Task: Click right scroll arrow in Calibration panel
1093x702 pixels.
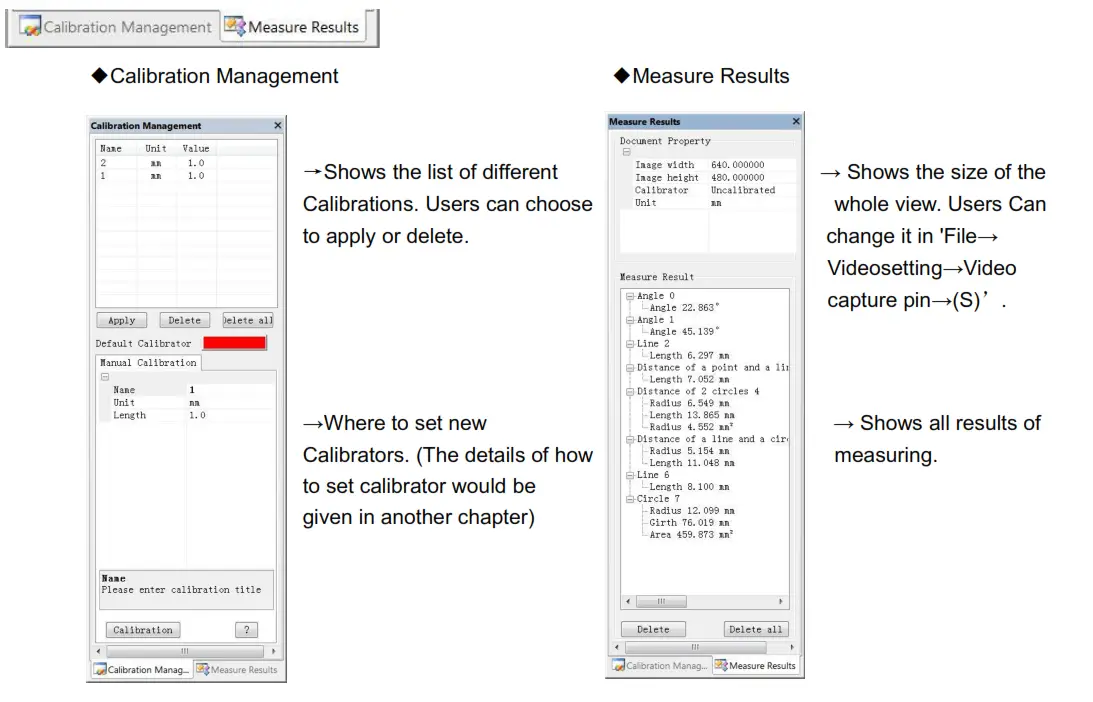Action: [273, 650]
